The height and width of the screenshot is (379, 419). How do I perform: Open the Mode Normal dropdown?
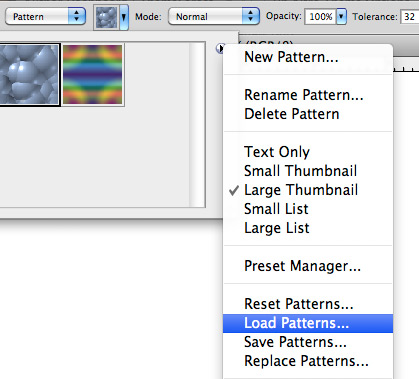tap(214, 16)
